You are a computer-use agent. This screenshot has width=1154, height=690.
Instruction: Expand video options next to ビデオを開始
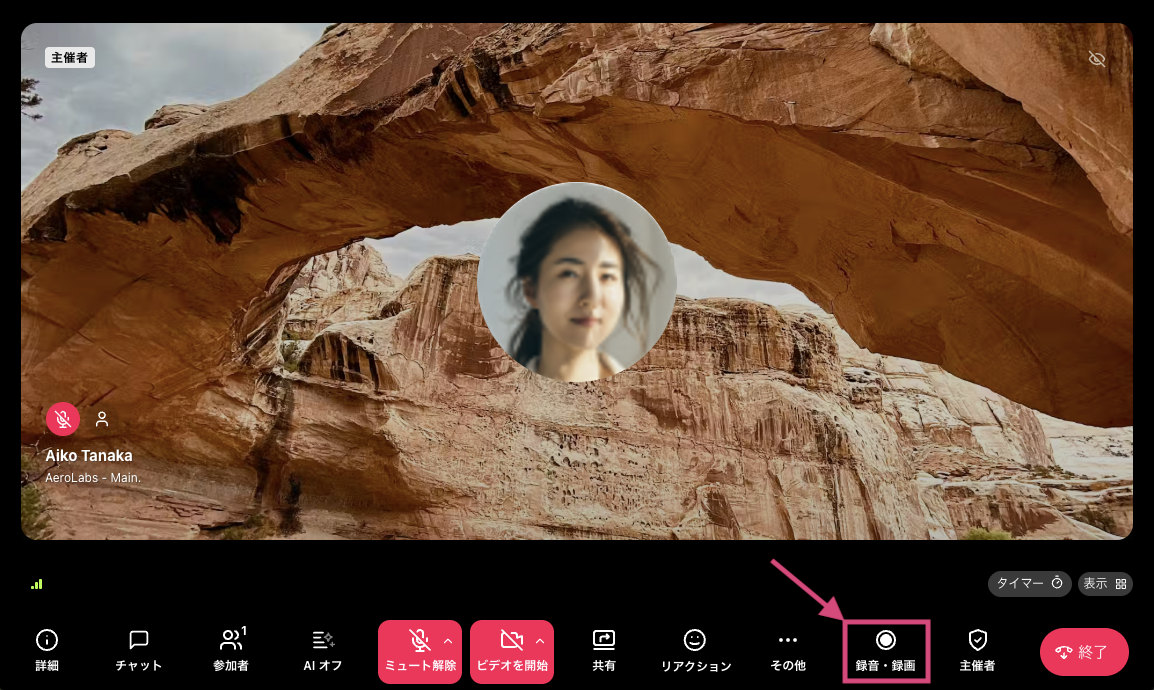tap(540, 640)
